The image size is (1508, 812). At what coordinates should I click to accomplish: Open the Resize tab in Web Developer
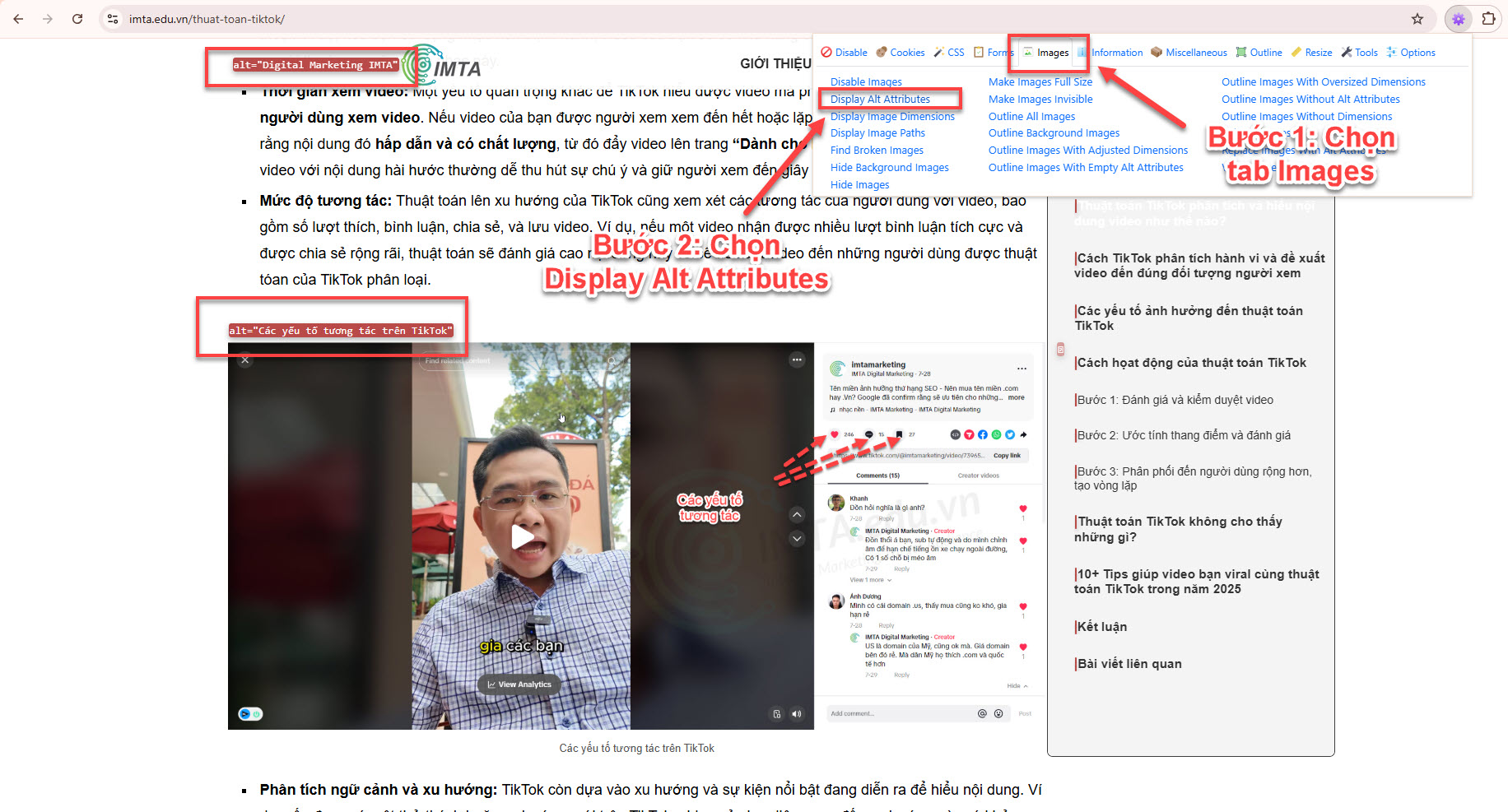click(1311, 53)
